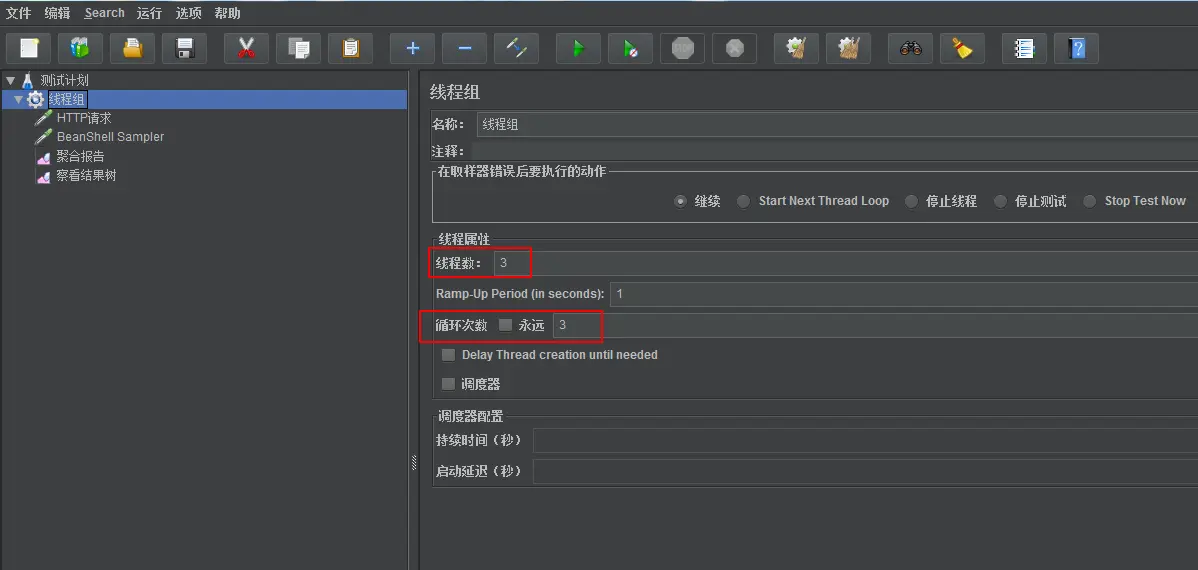Click the Save floppy disk icon
This screenshot has height=570, width=1198.
coord(185,48)
